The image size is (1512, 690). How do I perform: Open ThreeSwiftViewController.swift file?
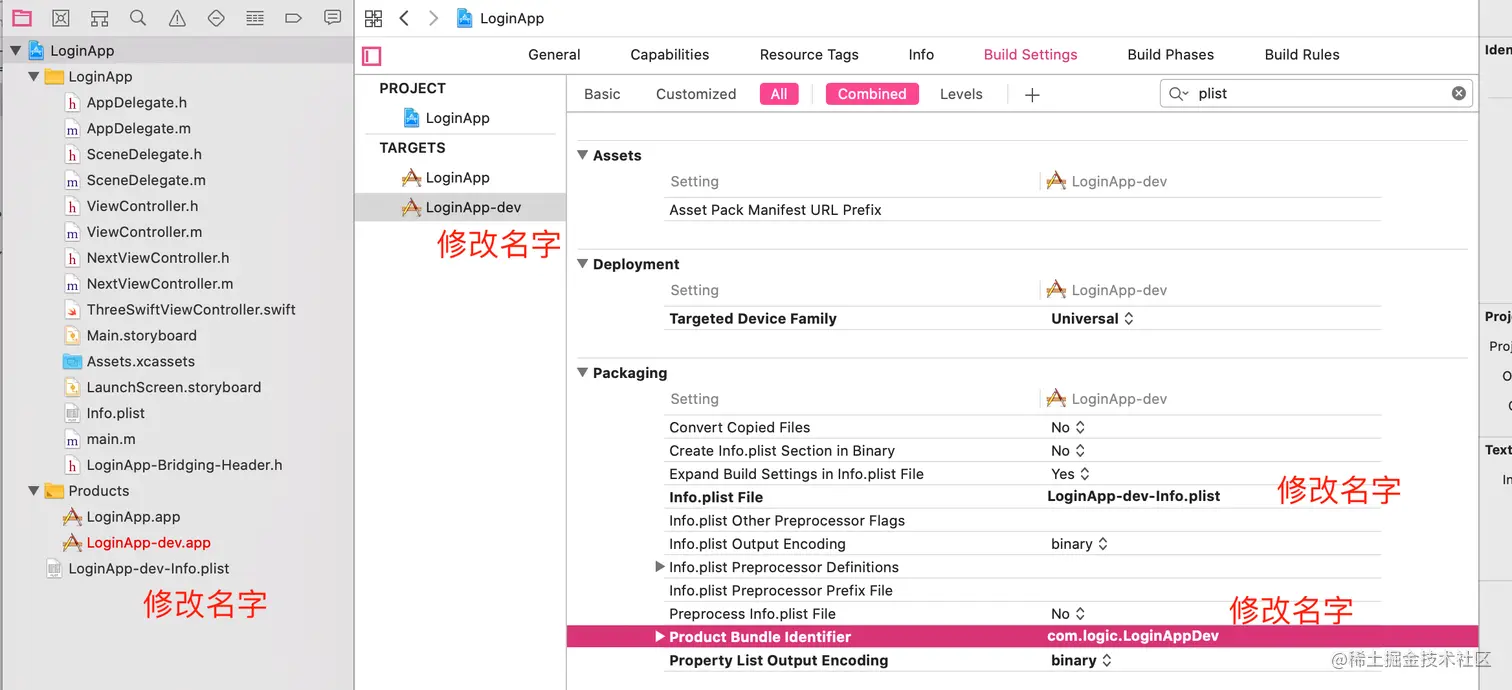pyautogui.click(x=180, y=309)
